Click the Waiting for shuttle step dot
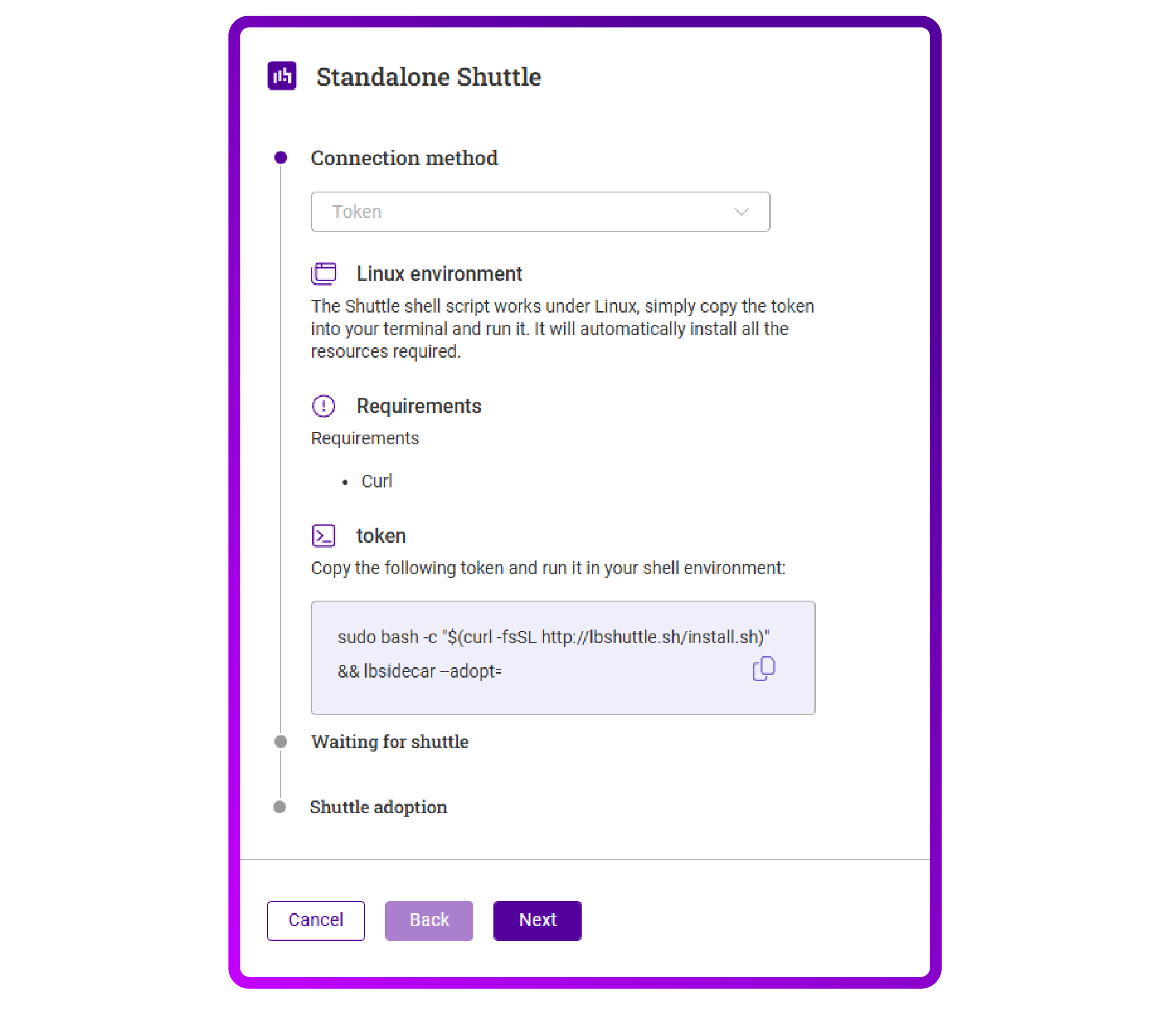 pyautogui.click(x=280, y=742)
